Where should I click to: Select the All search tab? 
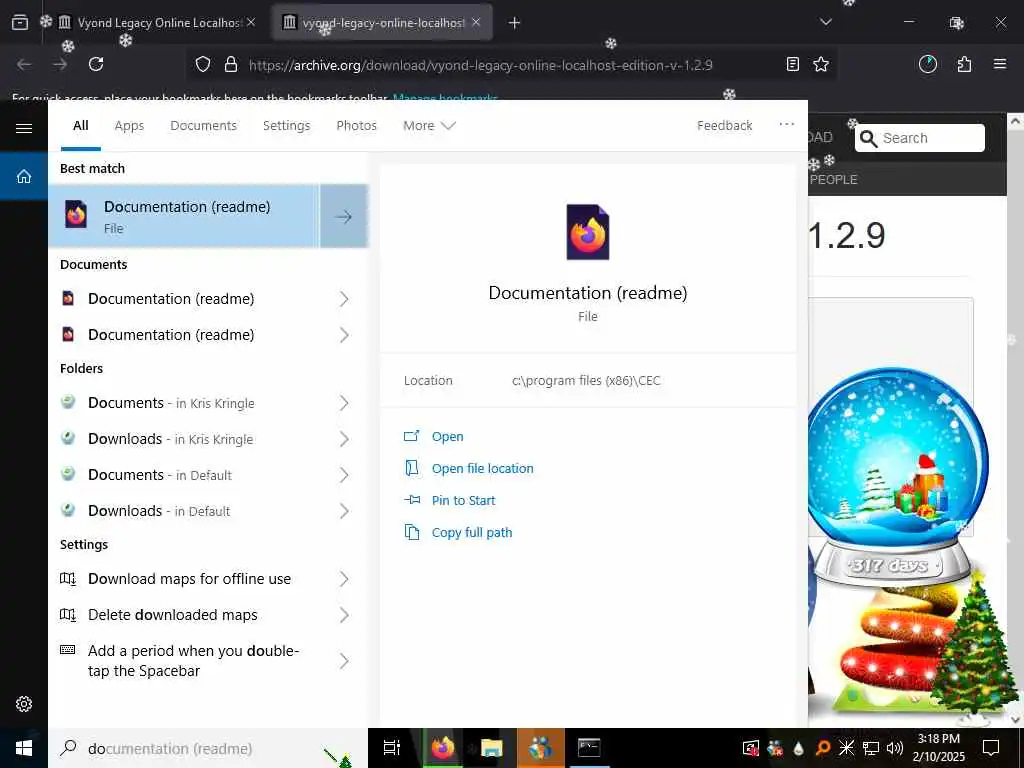point(81,125)
